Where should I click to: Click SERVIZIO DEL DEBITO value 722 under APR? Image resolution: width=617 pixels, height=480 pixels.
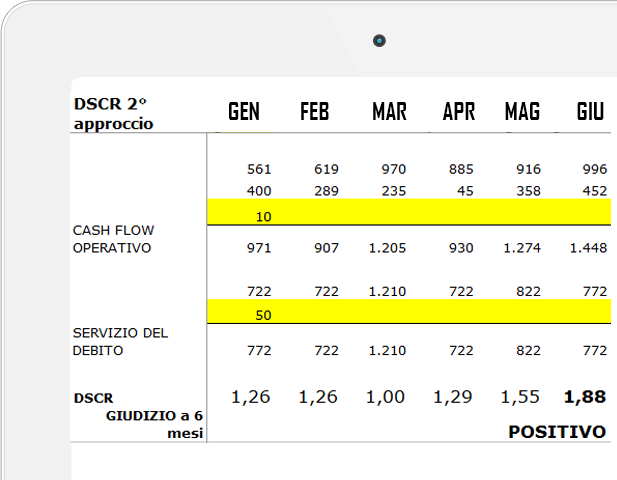[461, 350]
